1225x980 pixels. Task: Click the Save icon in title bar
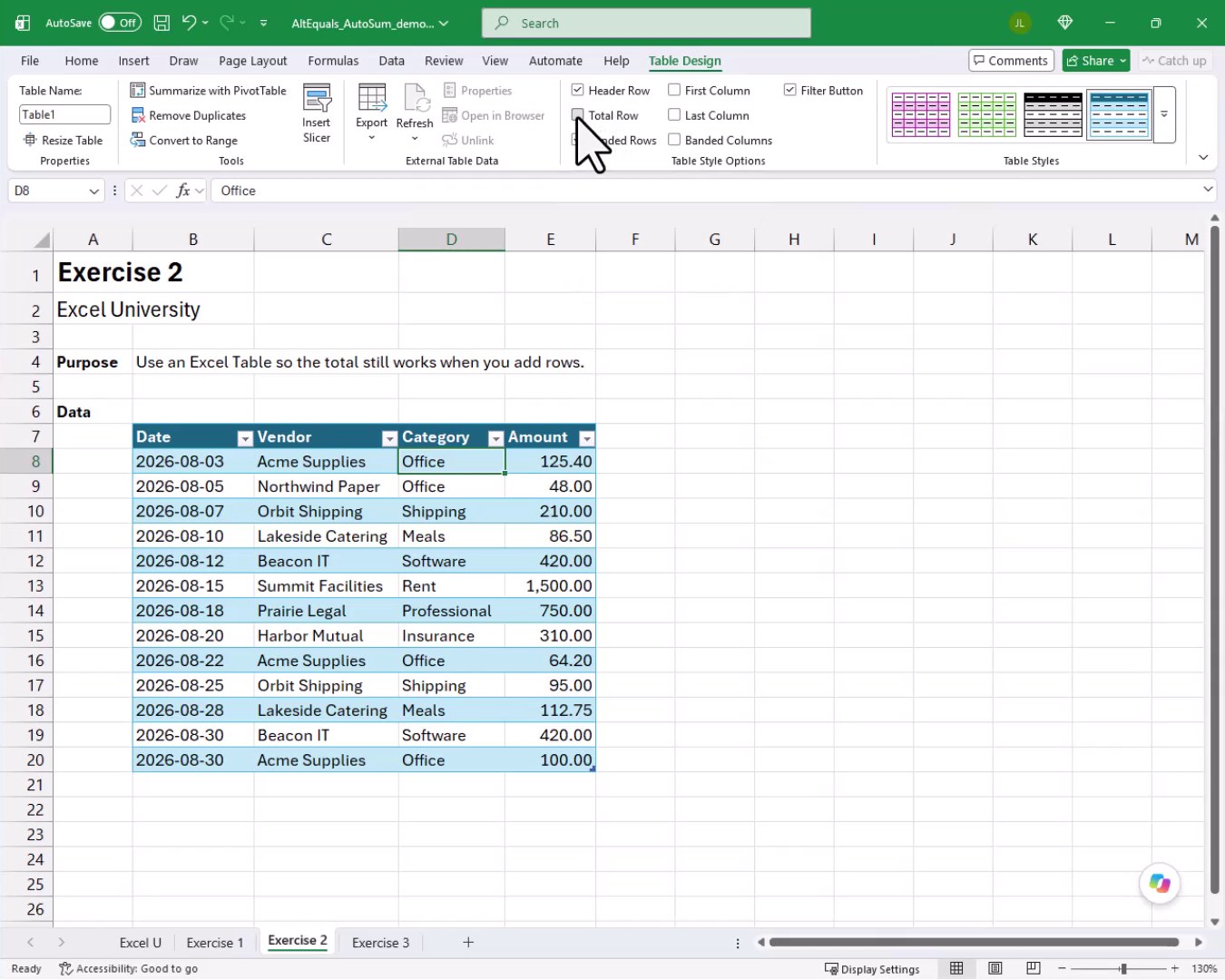[162, 23]
